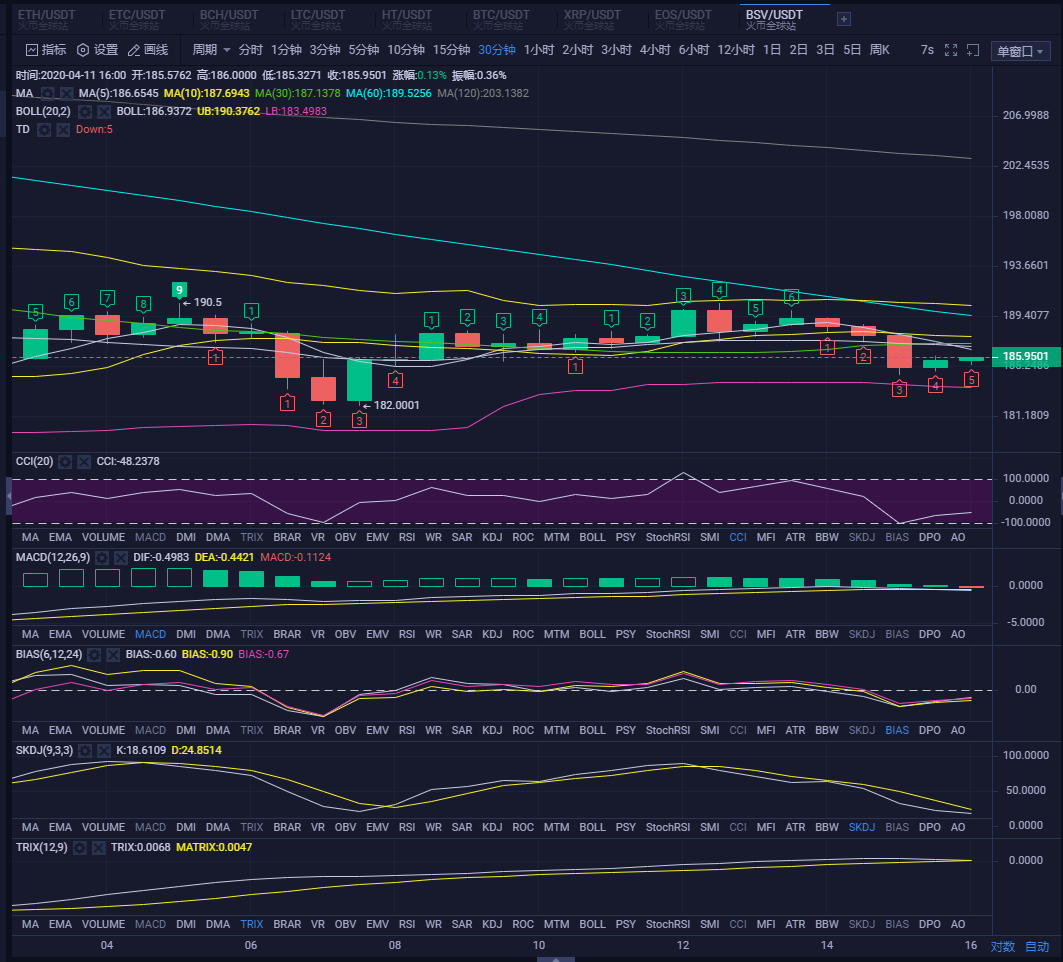This screenshot has width=1063, height=962.
Task: Expand the collapsed left side panel handle
Action: pyautogui.click(x=9, y=494)
